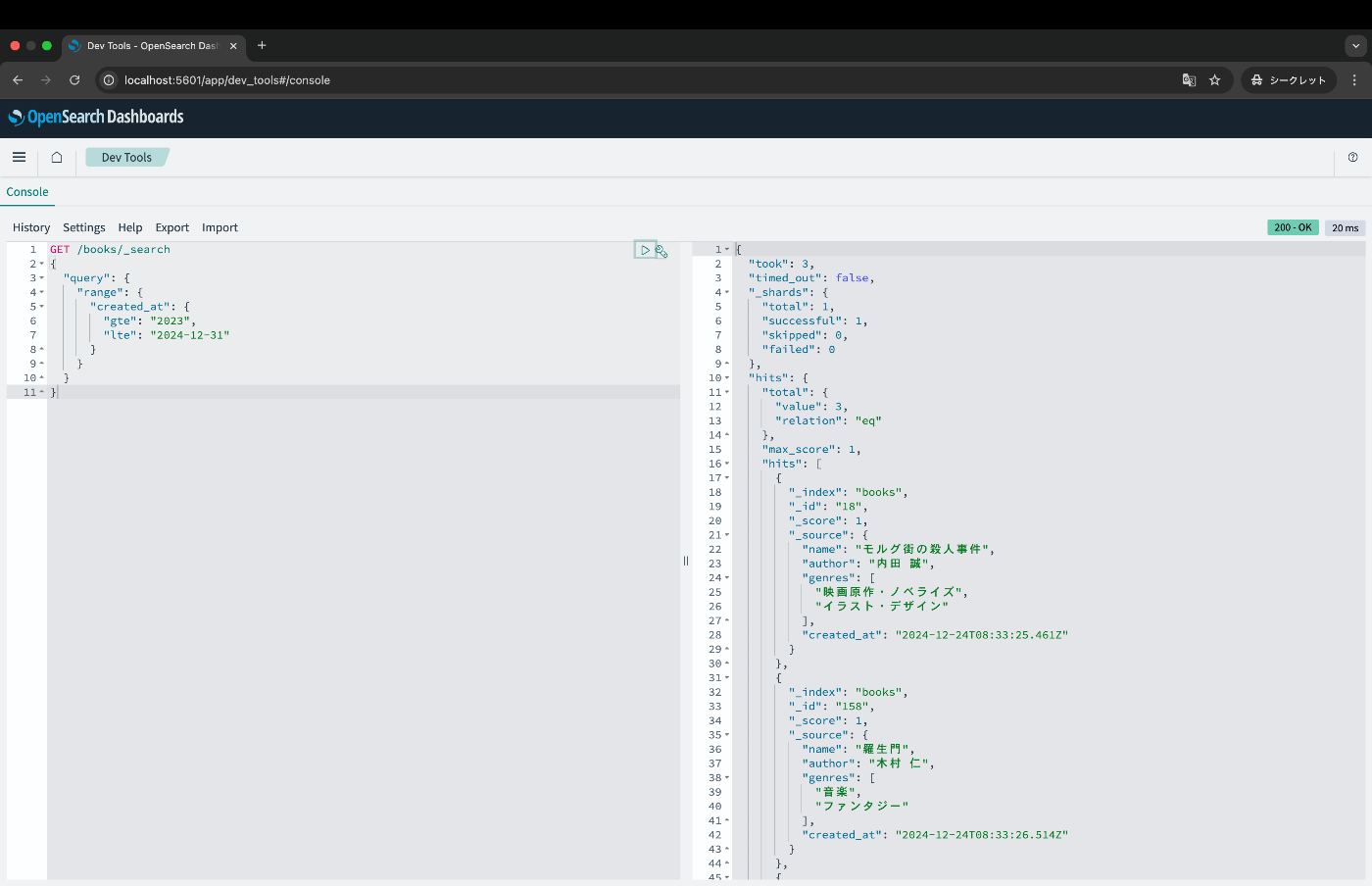The width and height of the screenshot is (1372, 886).
Task: Open the help icon at top right
Action: (1352, 157)
